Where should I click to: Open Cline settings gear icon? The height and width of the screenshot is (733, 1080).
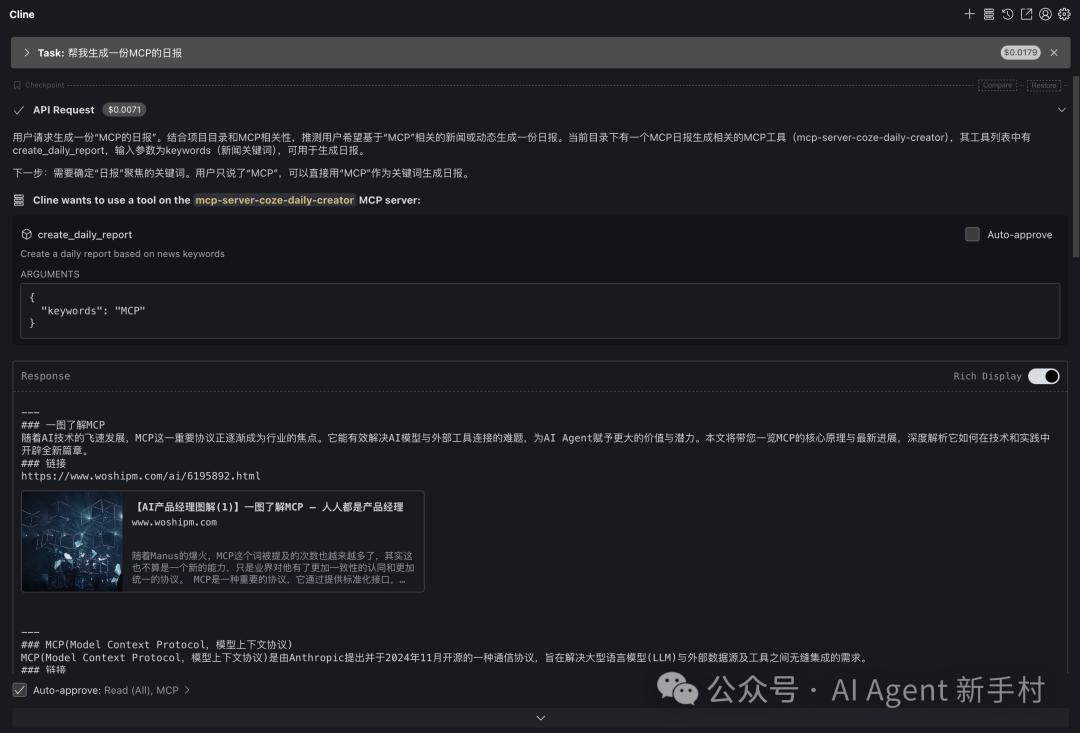(x=1064, y=14)
